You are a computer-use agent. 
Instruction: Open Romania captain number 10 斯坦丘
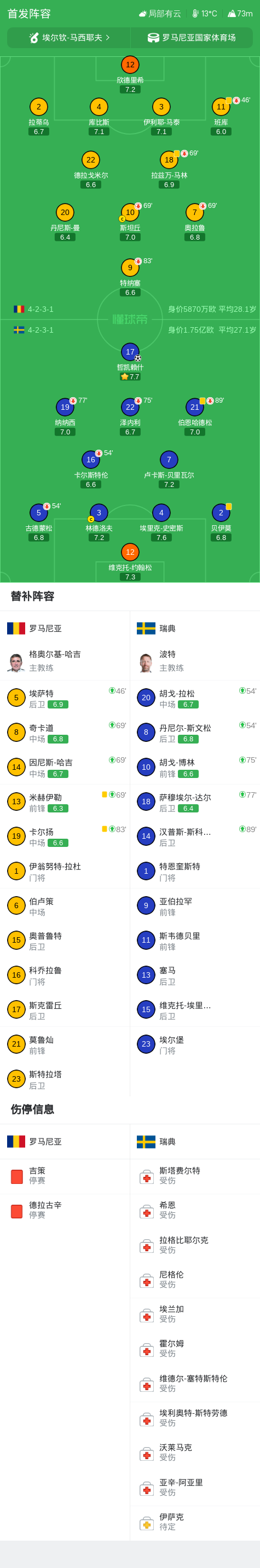pos(130,212)
